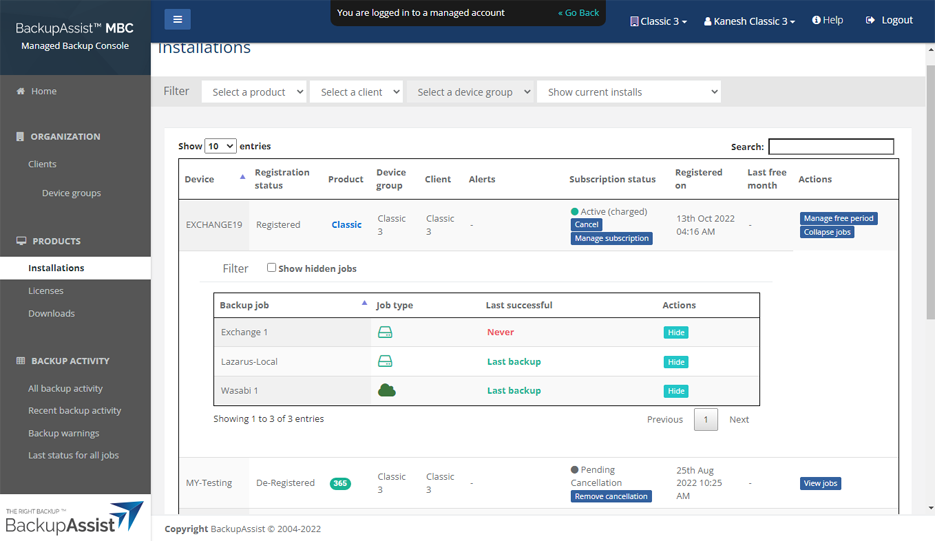Expand the Kanesh Classic 3 user dropdown

coord(749,21)
